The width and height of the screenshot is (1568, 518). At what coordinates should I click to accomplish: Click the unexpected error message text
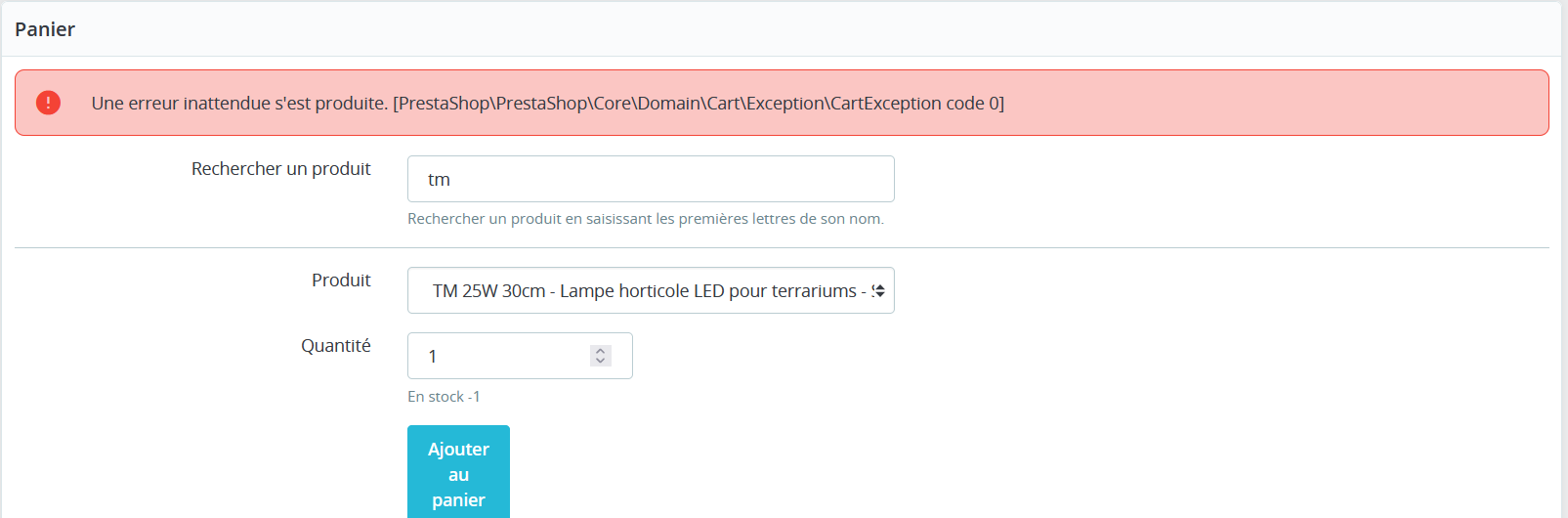547,103
